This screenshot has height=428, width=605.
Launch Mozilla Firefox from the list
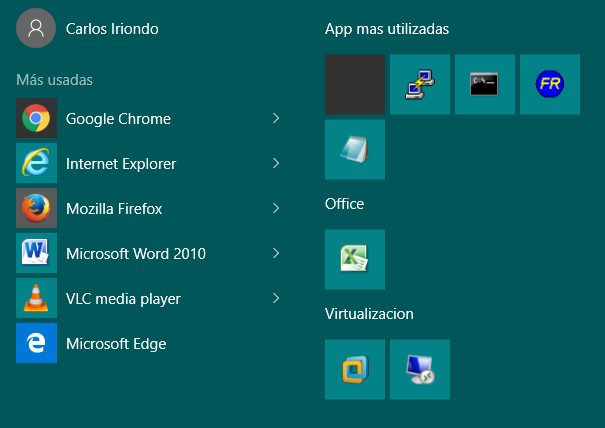113,209
